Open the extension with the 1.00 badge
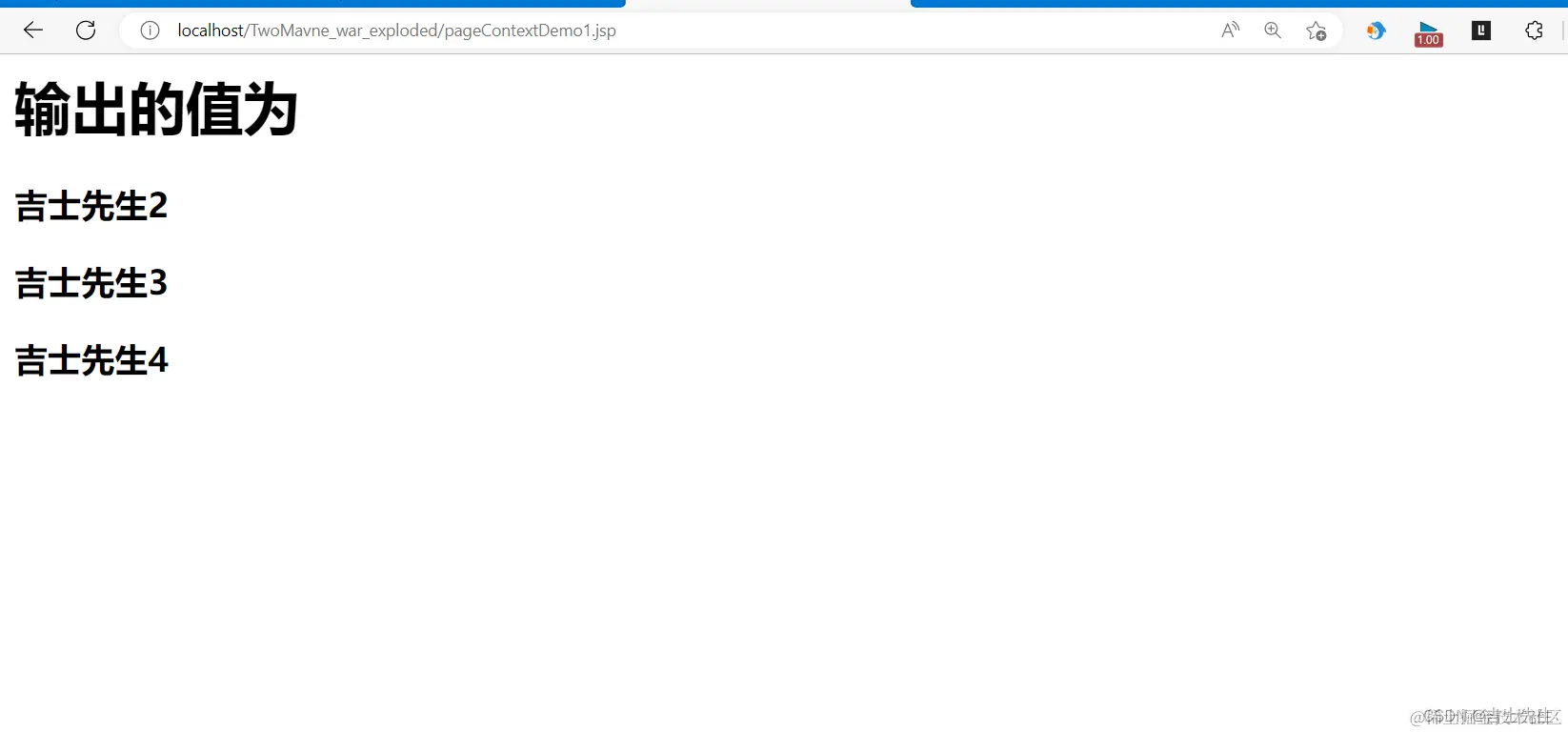Screen dimensions: 1568x733 pyautogui.click(x=1428, y=33)
